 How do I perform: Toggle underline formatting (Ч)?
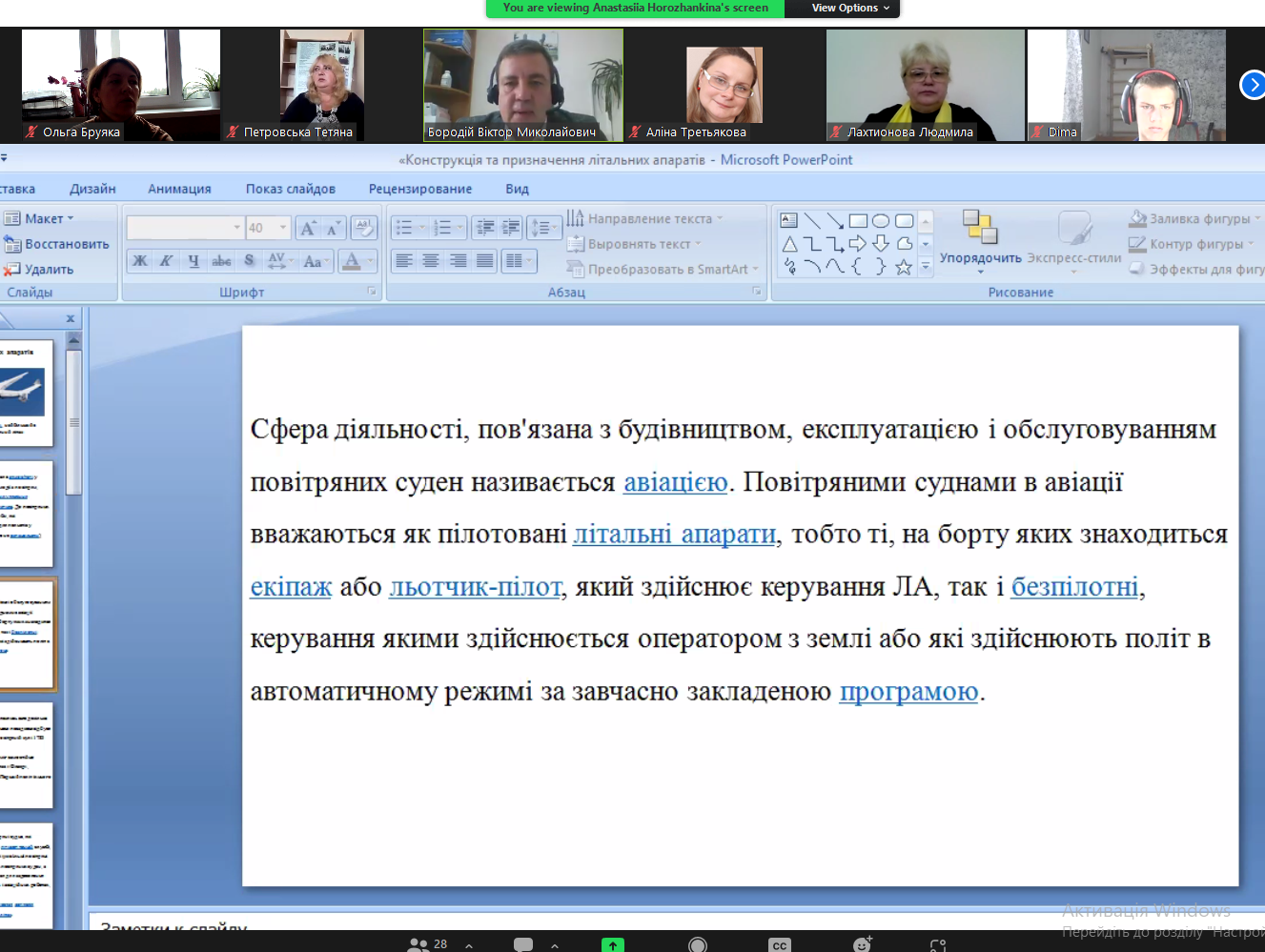click(194, 260)
